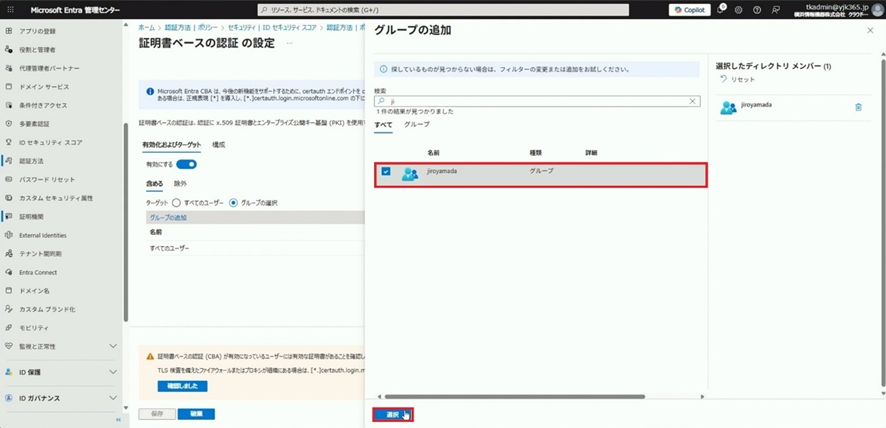Switch to the 除外 tab

click(181, 184)
